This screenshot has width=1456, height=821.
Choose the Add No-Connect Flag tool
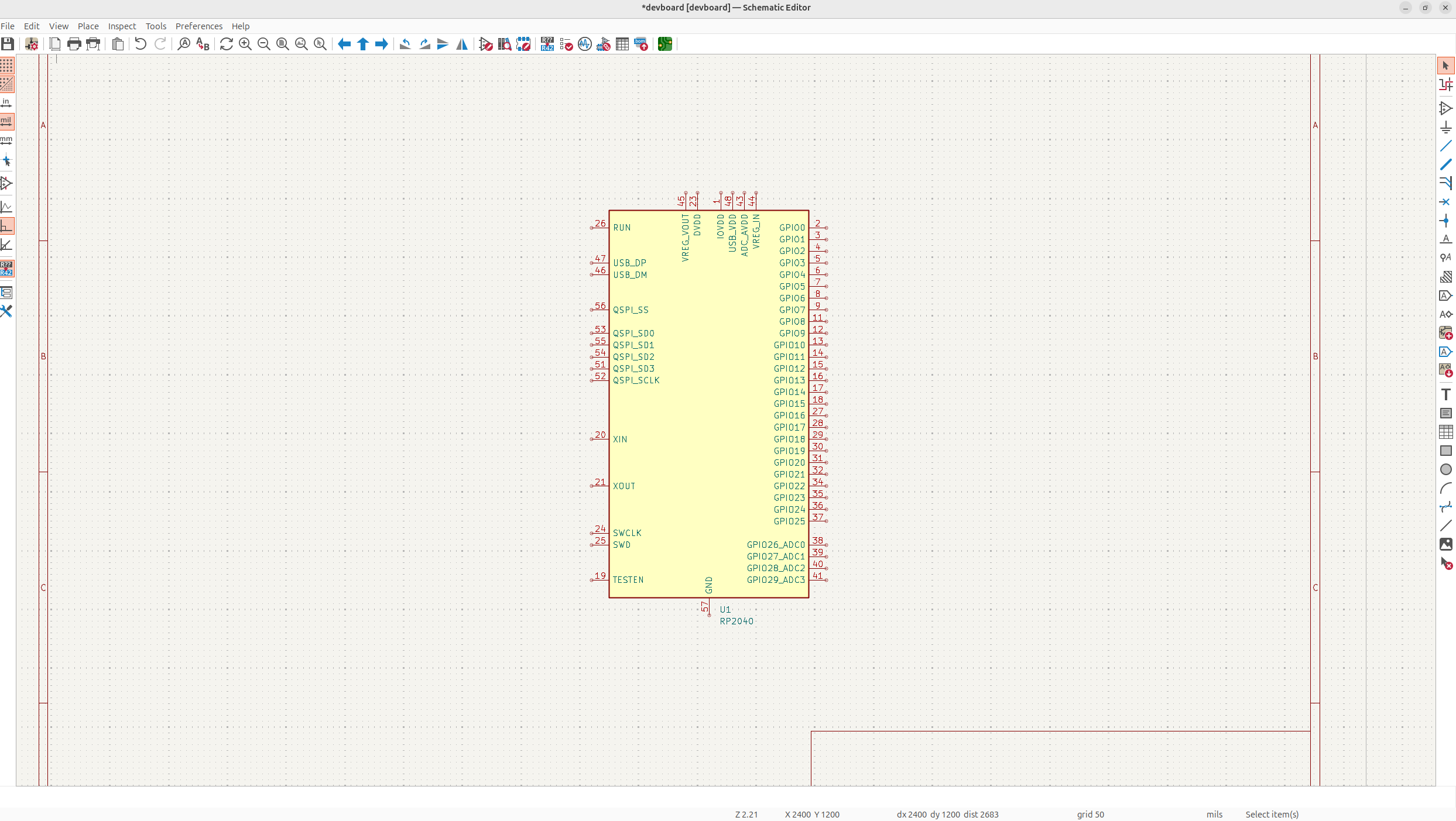1445,202
